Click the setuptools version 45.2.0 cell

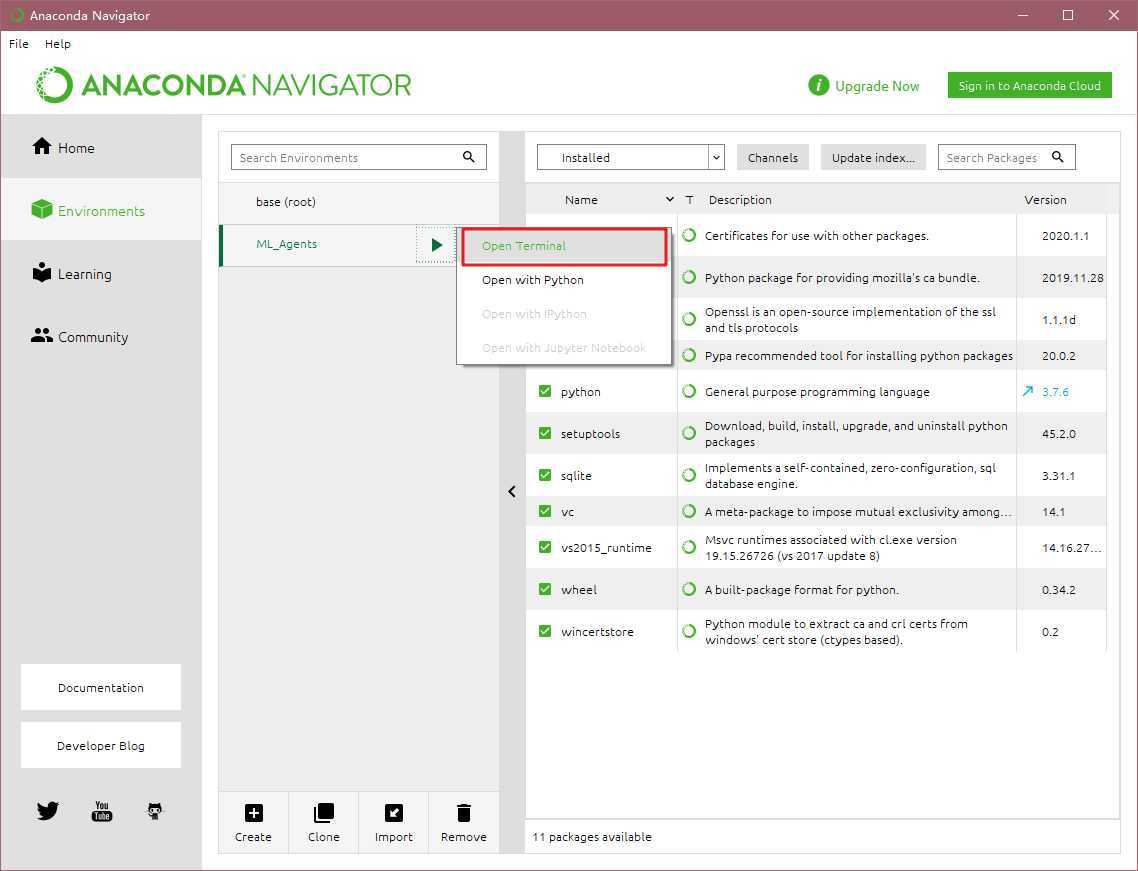tap(1059, 434)
